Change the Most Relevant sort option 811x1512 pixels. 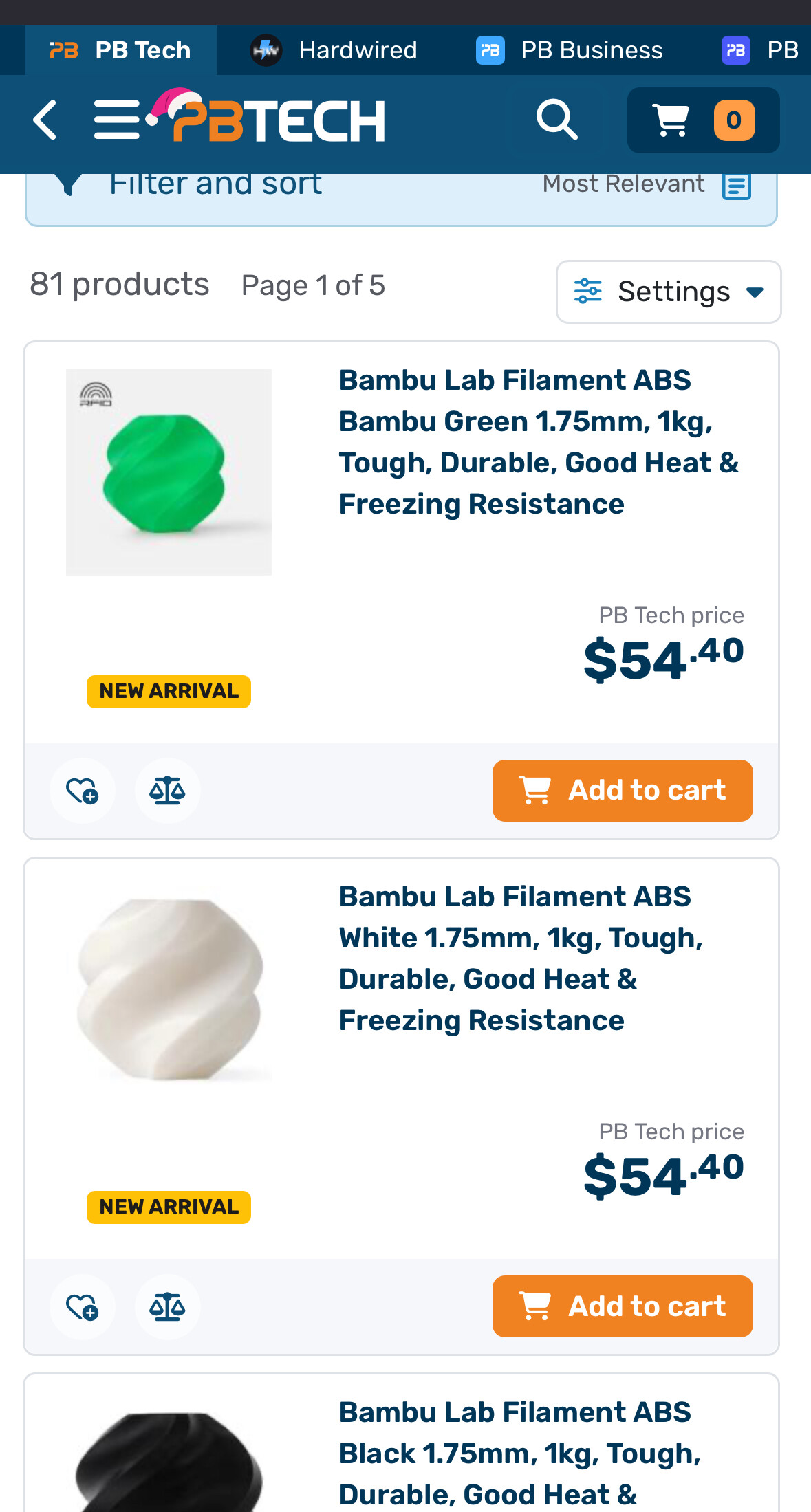click(x=646, y=184)
